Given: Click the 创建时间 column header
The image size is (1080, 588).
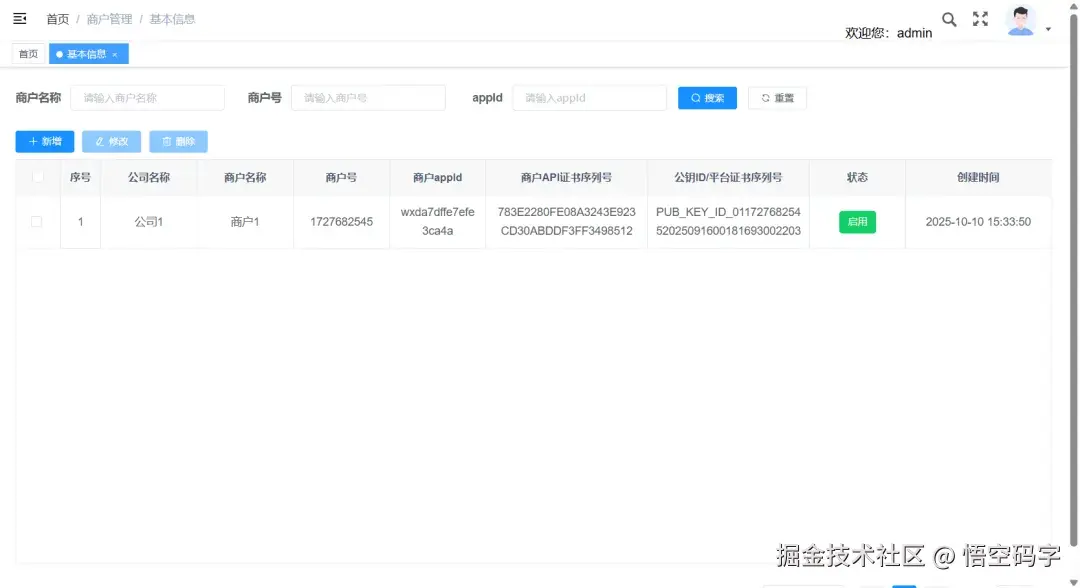Looking at the screenshot, I should [x=978, y=178].
